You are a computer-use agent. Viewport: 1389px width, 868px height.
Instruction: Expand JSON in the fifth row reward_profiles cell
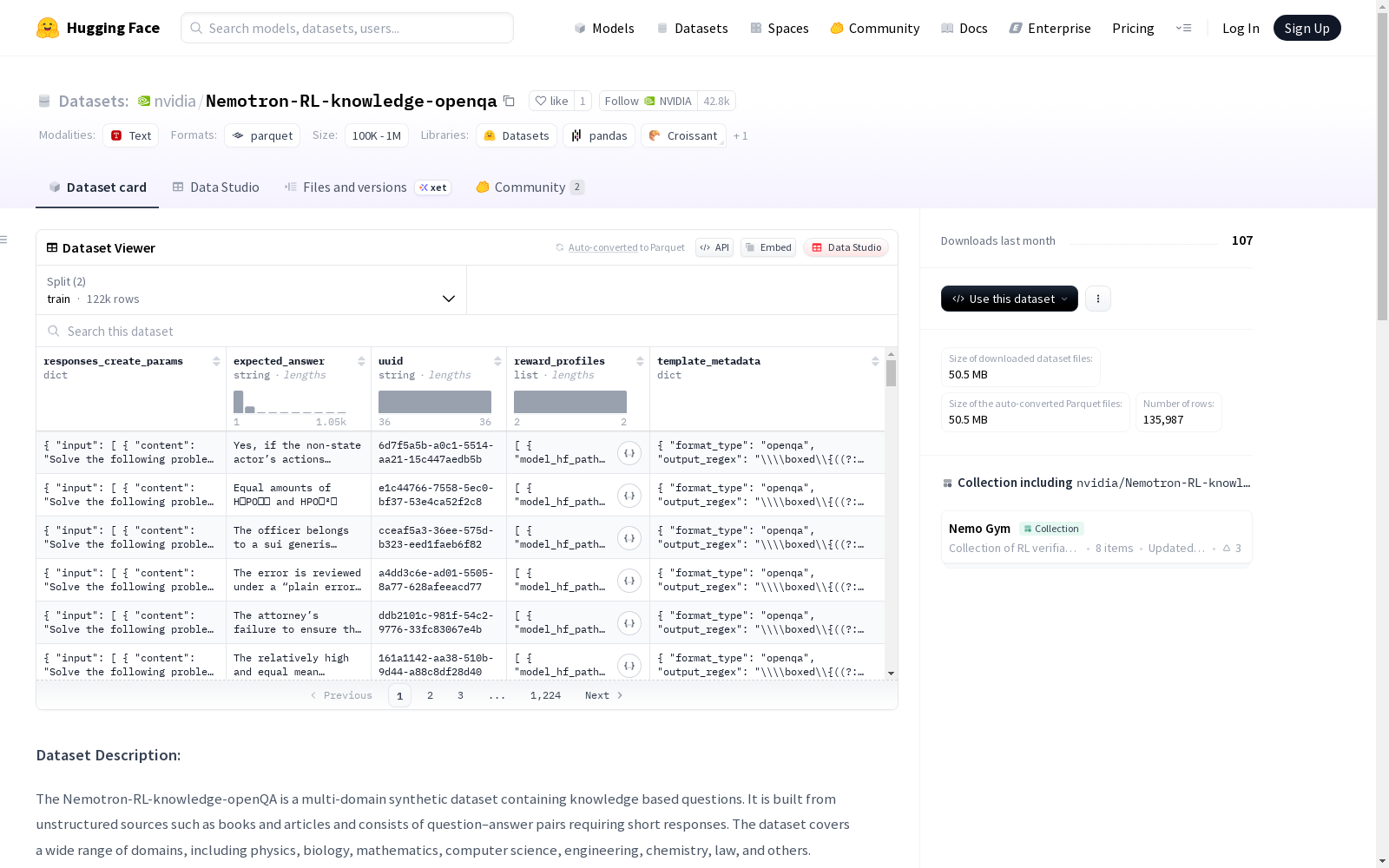629,623
